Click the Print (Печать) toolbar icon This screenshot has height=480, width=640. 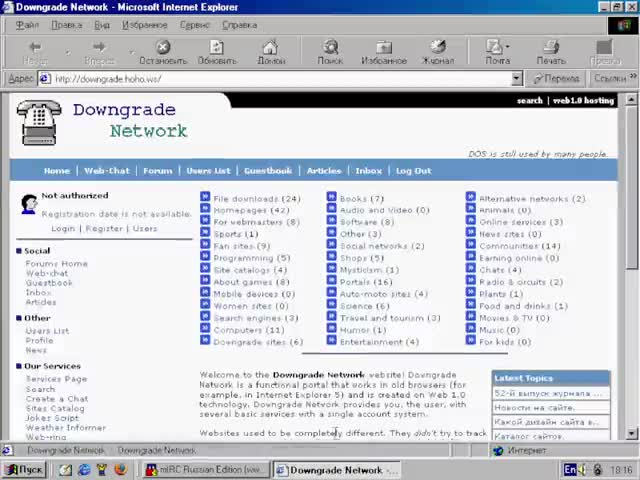550,47
